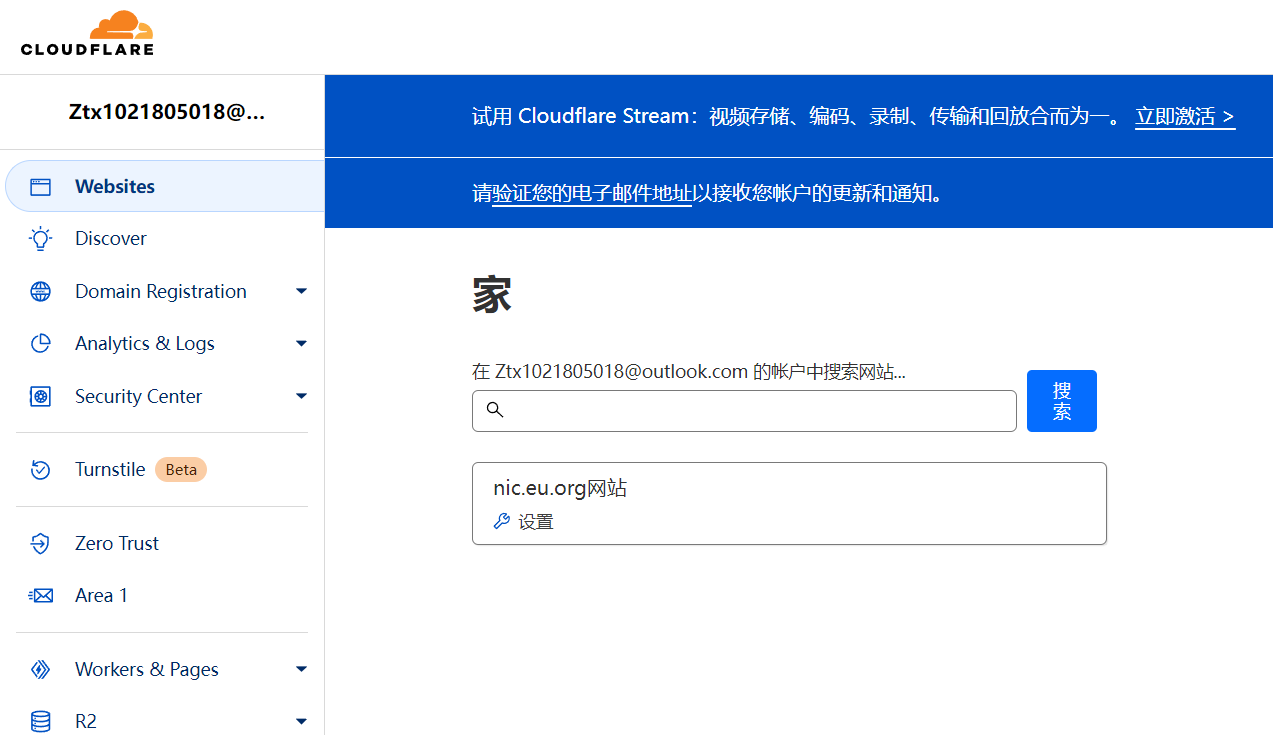Click the wrench icon beside 设置

(502, 521)
